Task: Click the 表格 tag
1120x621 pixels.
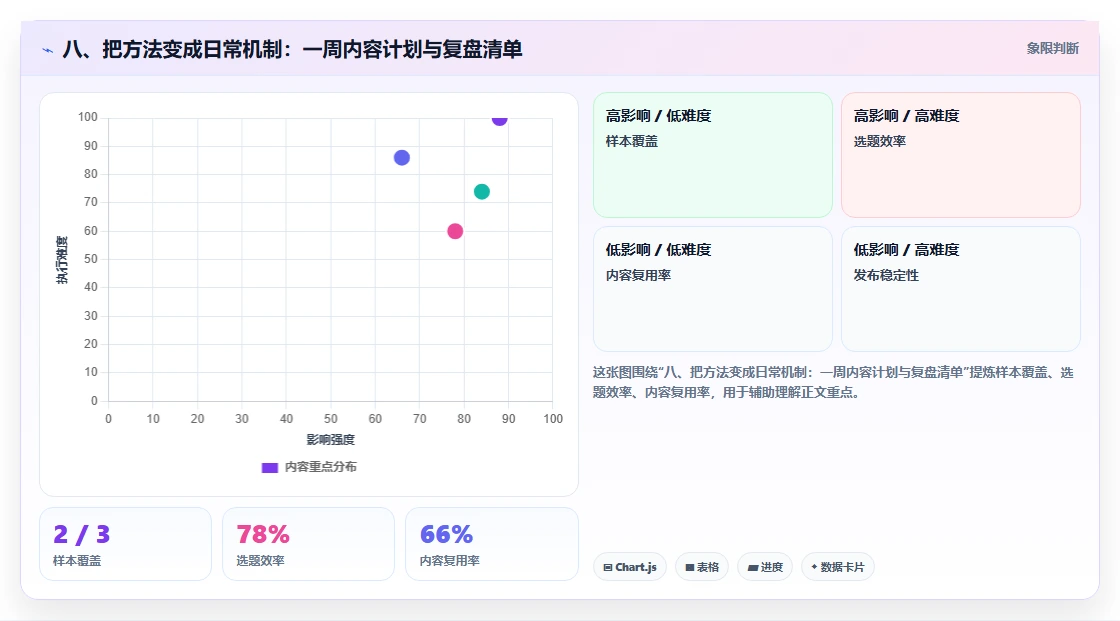Action: 701,567
